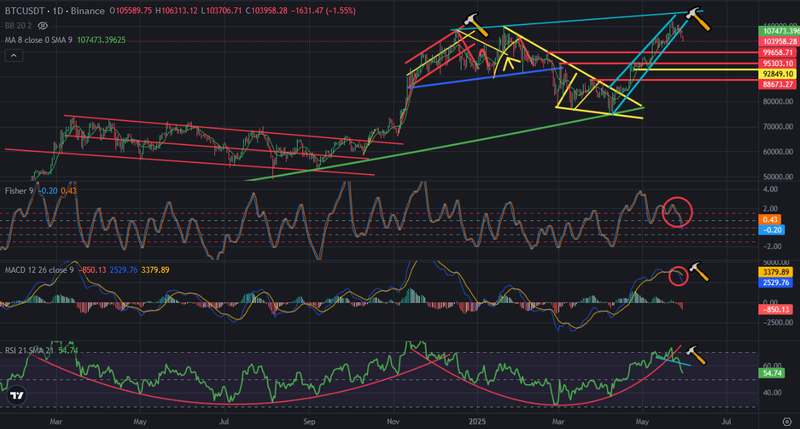This screenshot has width=800, height=429.
Task: Click the daily change −1631.47 (−1.55%)
Action: (323, 11)
